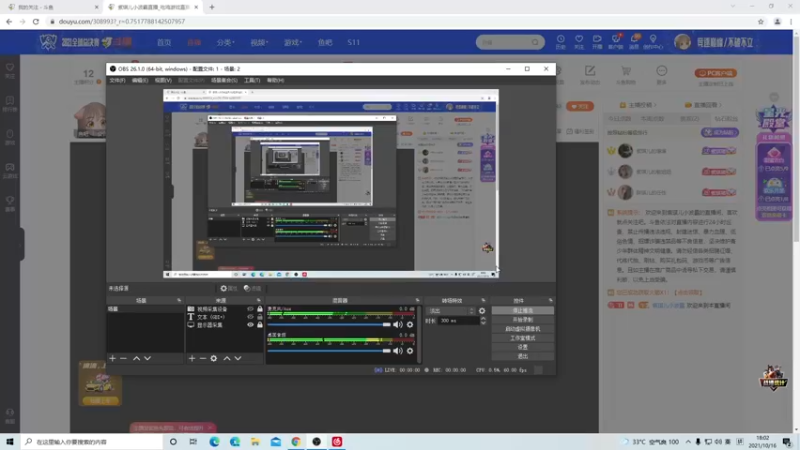The width and height of the screenshot is (800, 450).
Task: Select the display capture source row
Action: click(224, 325)
